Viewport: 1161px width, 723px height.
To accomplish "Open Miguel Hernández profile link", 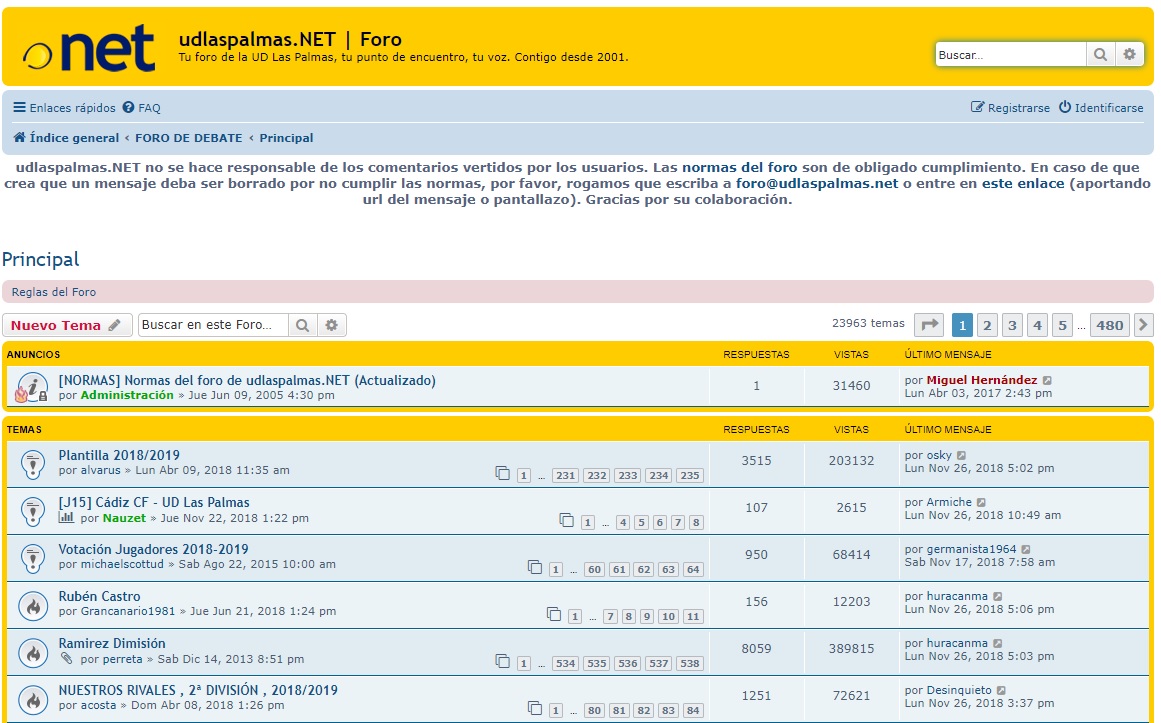I will [982, 380].
